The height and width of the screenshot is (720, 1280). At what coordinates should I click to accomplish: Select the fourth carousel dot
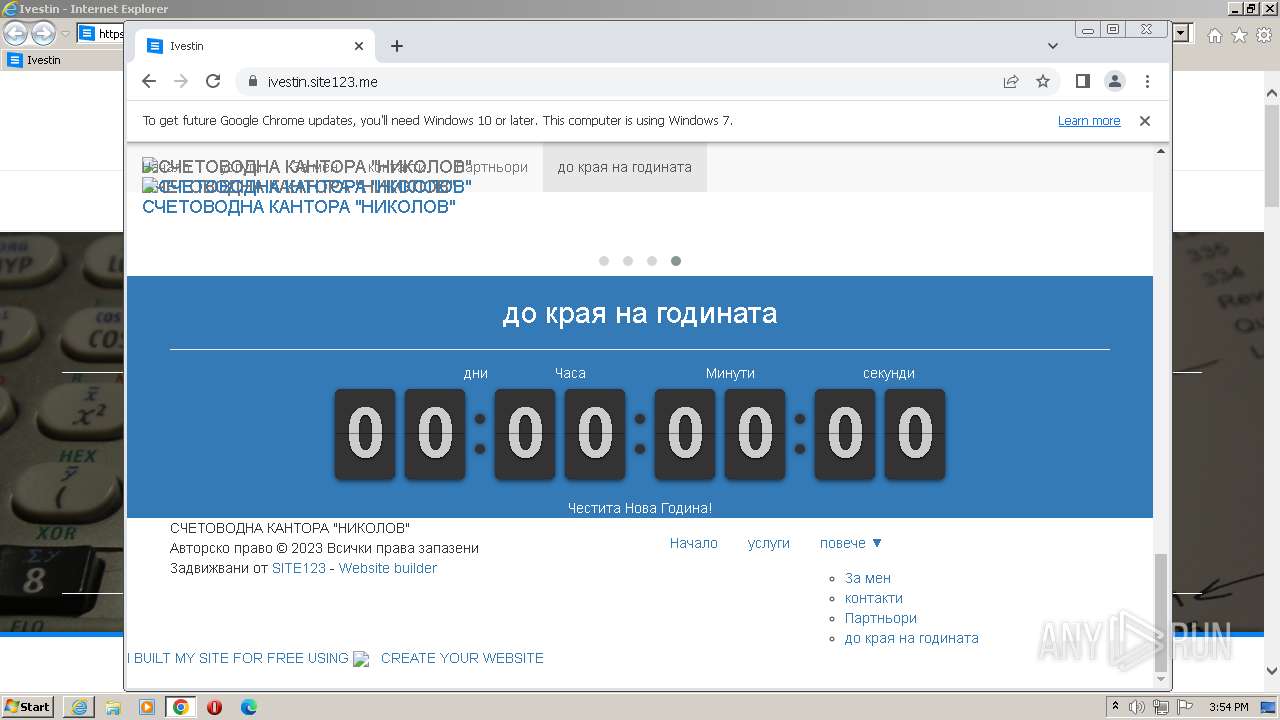click(676, 261)
